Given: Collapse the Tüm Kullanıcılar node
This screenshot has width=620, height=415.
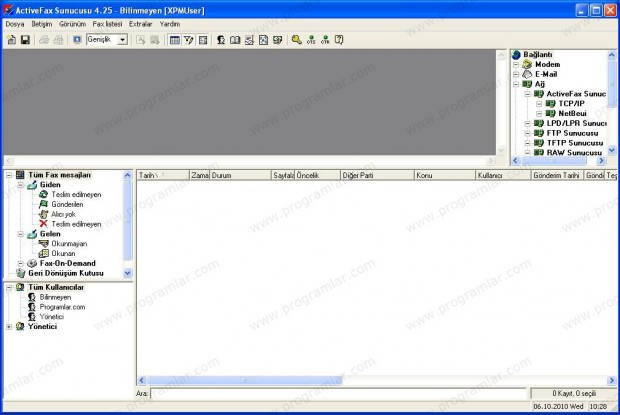Looking at the screenshot, I should (x=9, y=287).
